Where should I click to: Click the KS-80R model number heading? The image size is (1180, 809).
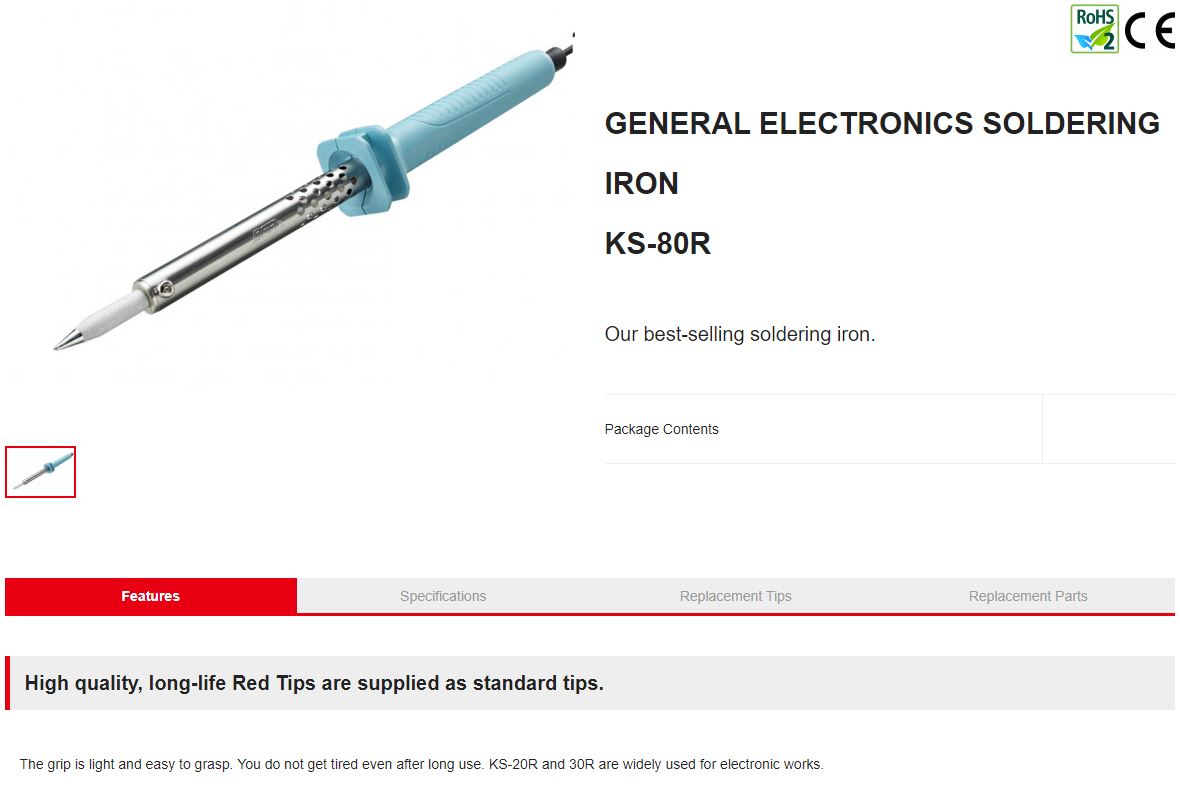[x=658, y=243]
